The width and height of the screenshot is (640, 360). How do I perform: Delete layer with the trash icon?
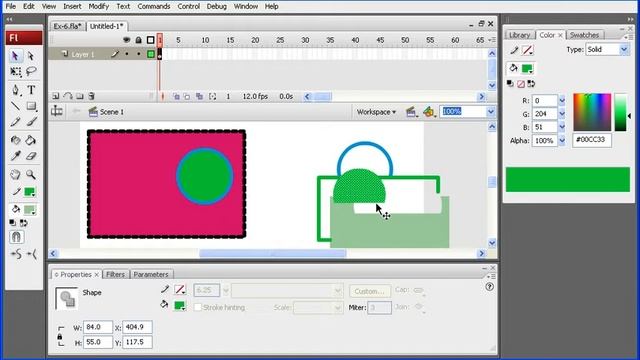[x=91, y=96]
